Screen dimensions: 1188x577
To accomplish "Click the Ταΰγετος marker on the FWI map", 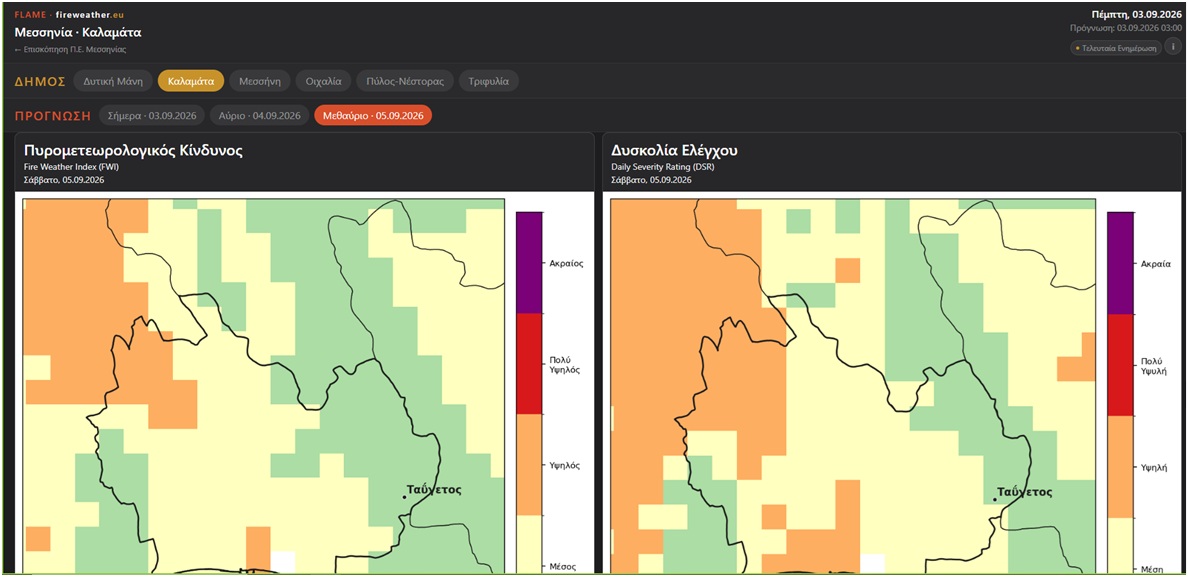I will pyautogui.click(x=405, y=497).
